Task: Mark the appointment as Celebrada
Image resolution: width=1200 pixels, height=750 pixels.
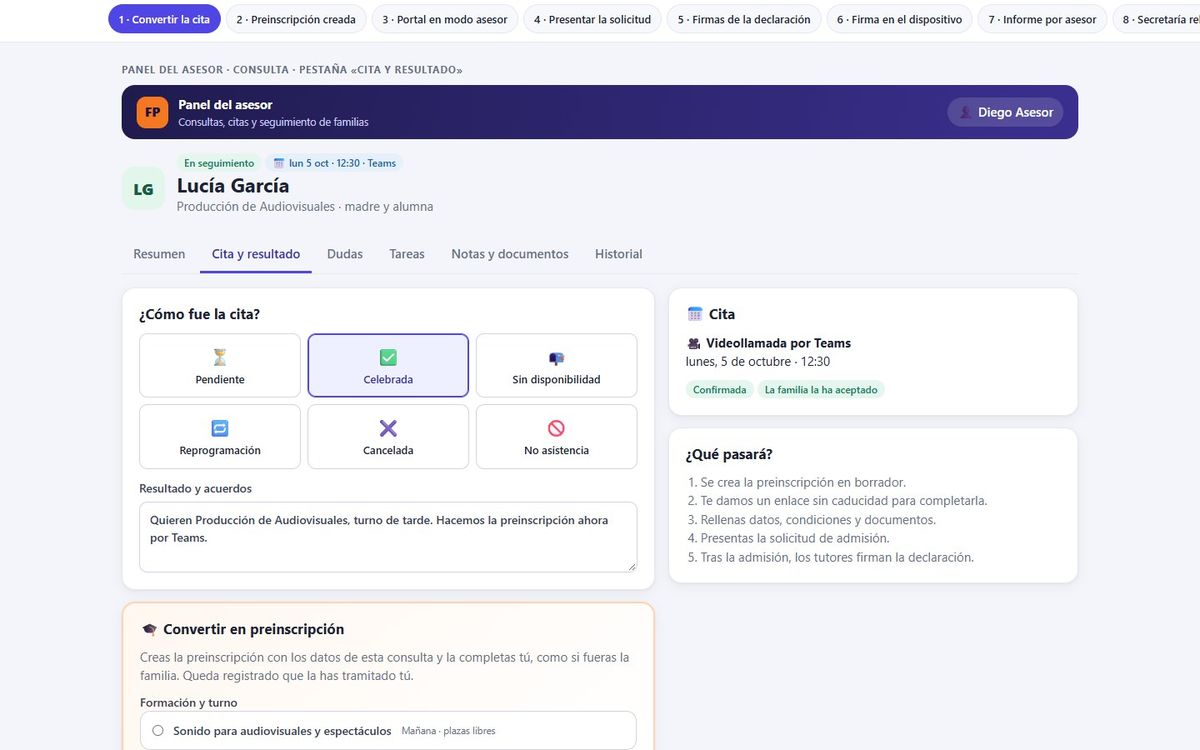Action: (x=388, y=365)
